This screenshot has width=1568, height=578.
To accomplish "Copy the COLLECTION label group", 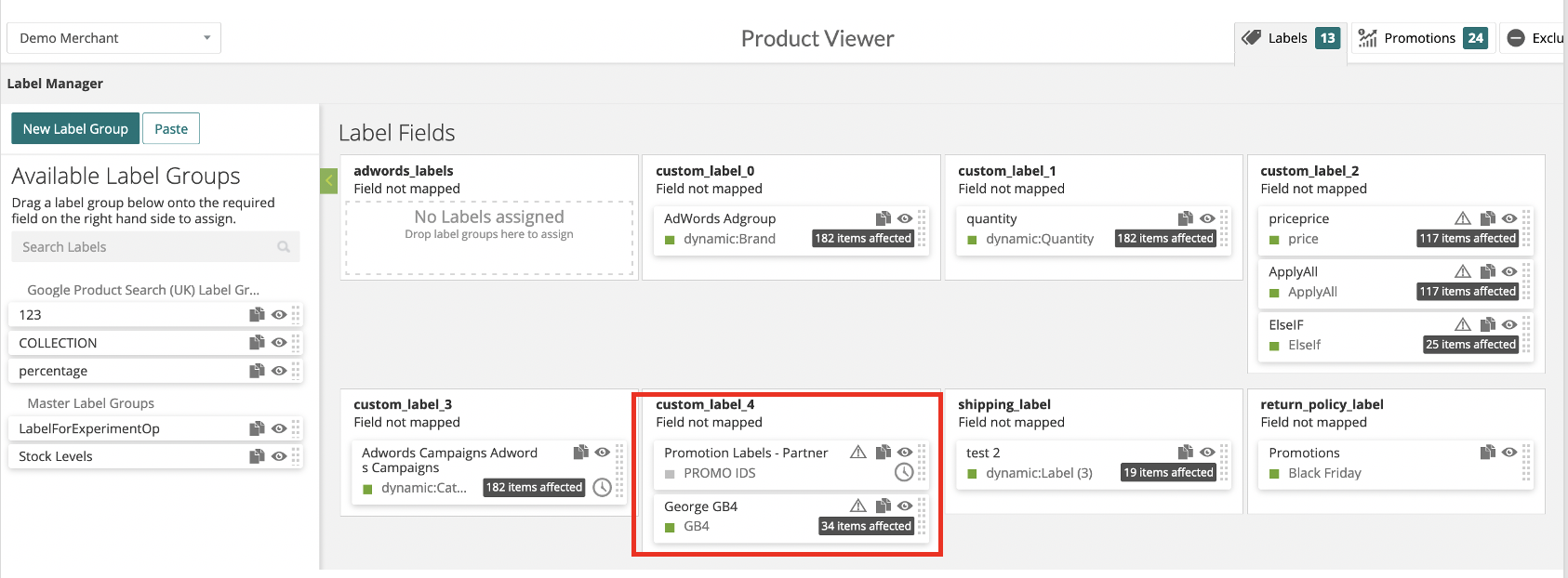I will pos(257,343).
